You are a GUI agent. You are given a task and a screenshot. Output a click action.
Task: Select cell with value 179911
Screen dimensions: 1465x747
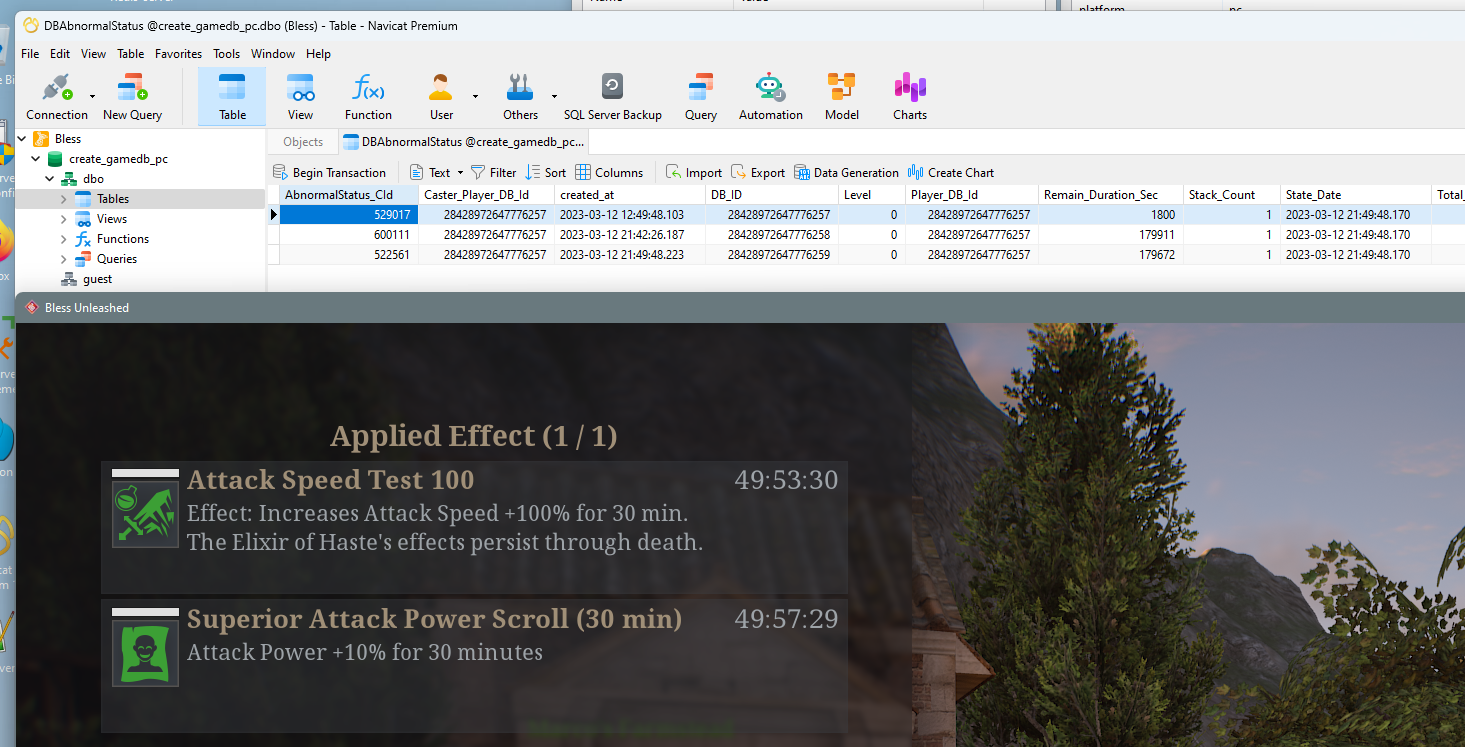[x=1110, y=234]
